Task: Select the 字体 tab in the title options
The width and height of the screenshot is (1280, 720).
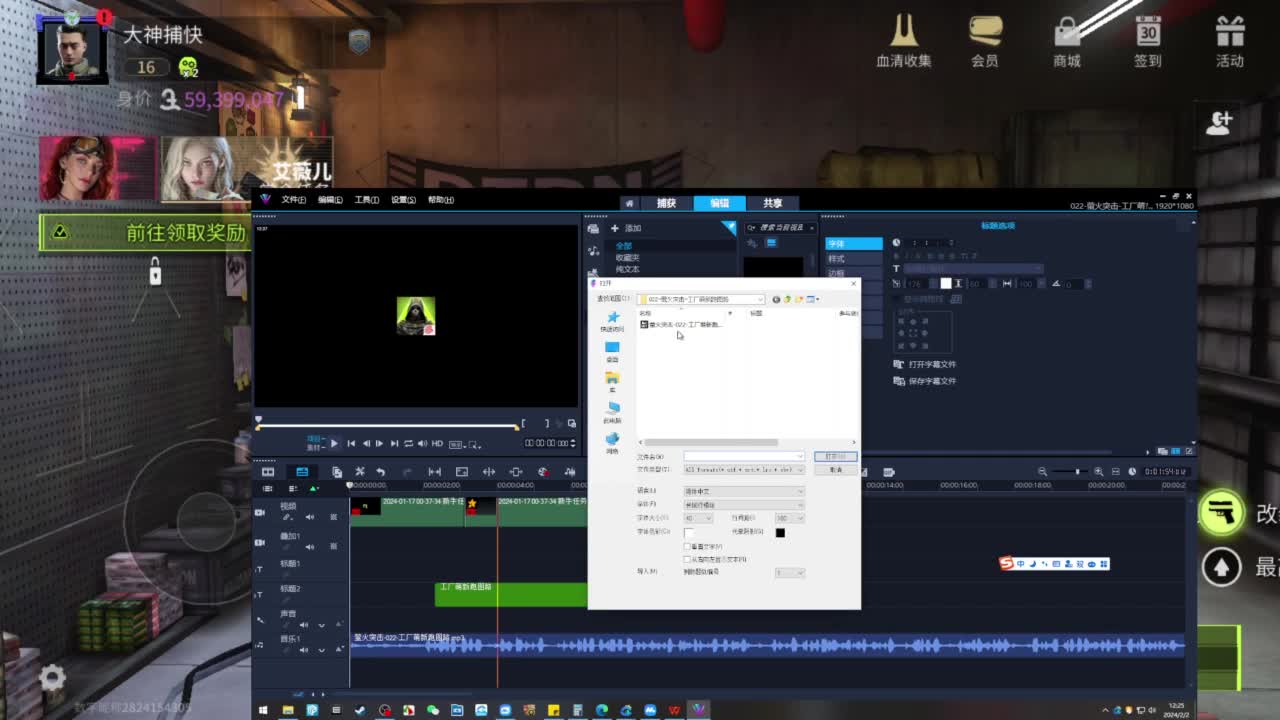Action: 853,243
